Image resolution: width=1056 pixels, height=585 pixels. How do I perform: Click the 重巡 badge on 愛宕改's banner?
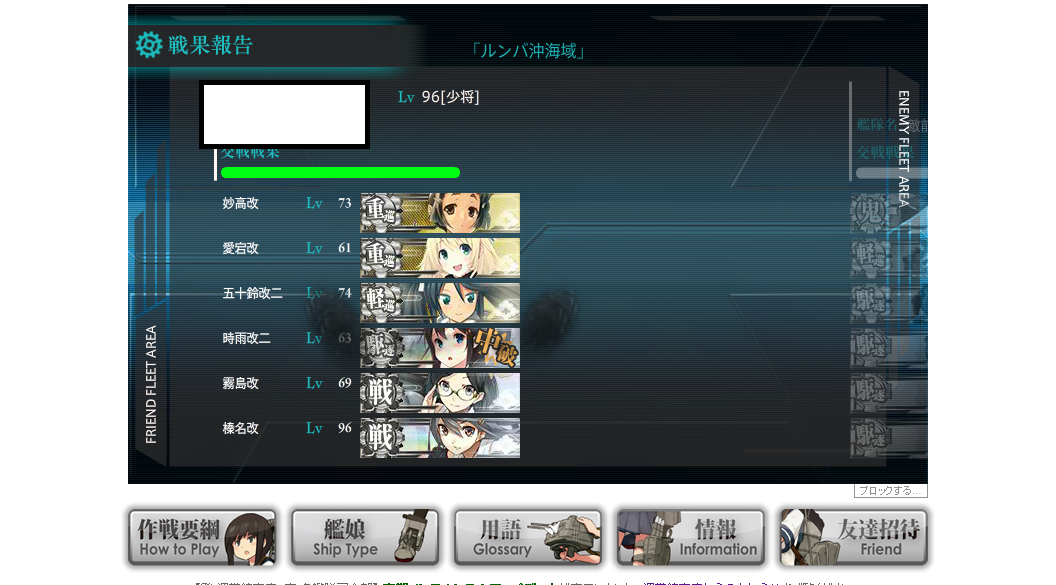click(x=381, y=258)
